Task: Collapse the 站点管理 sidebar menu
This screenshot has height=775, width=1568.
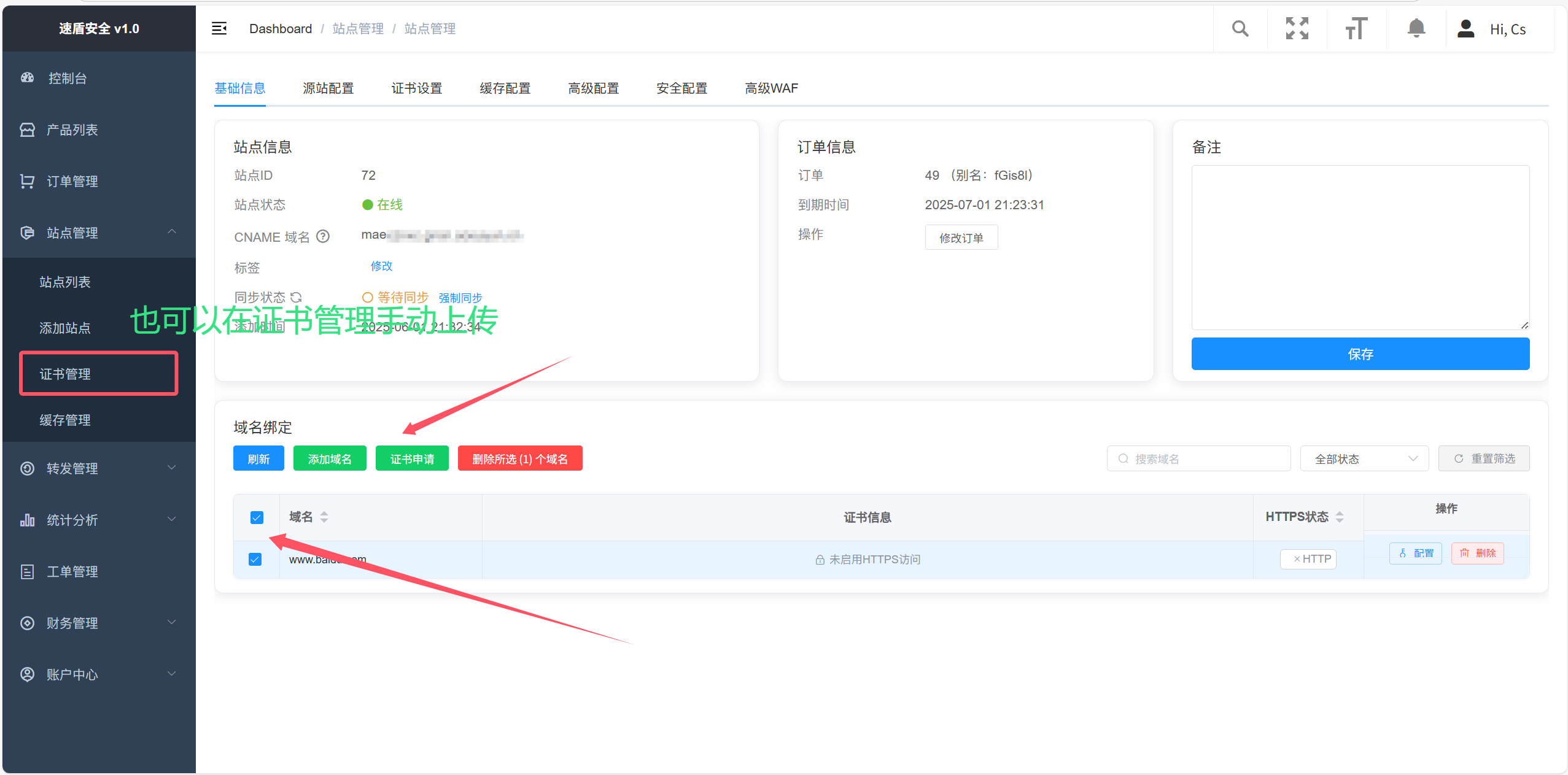Action: coord(98,233)
